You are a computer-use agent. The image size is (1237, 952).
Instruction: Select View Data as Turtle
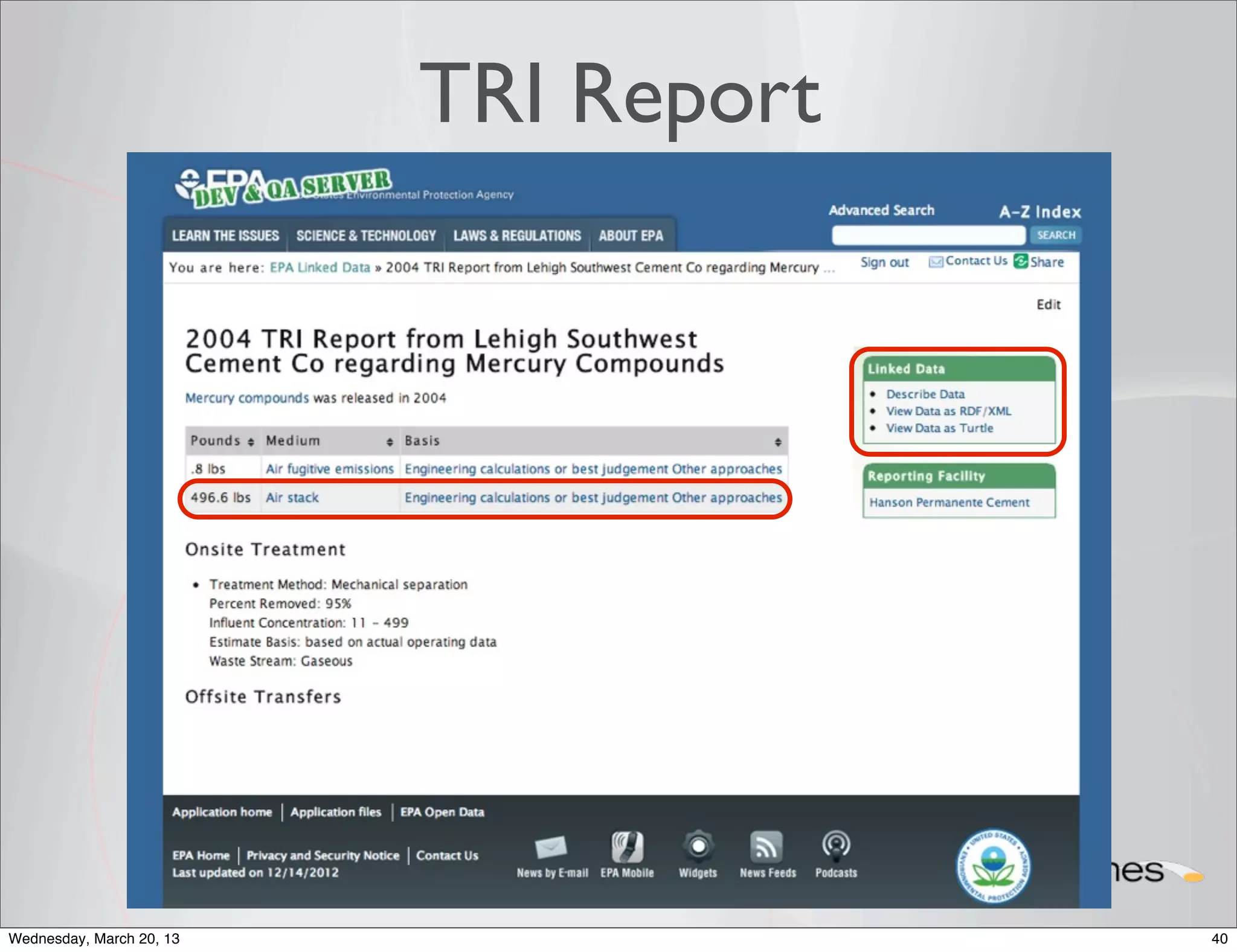click(x=939, y=428)
